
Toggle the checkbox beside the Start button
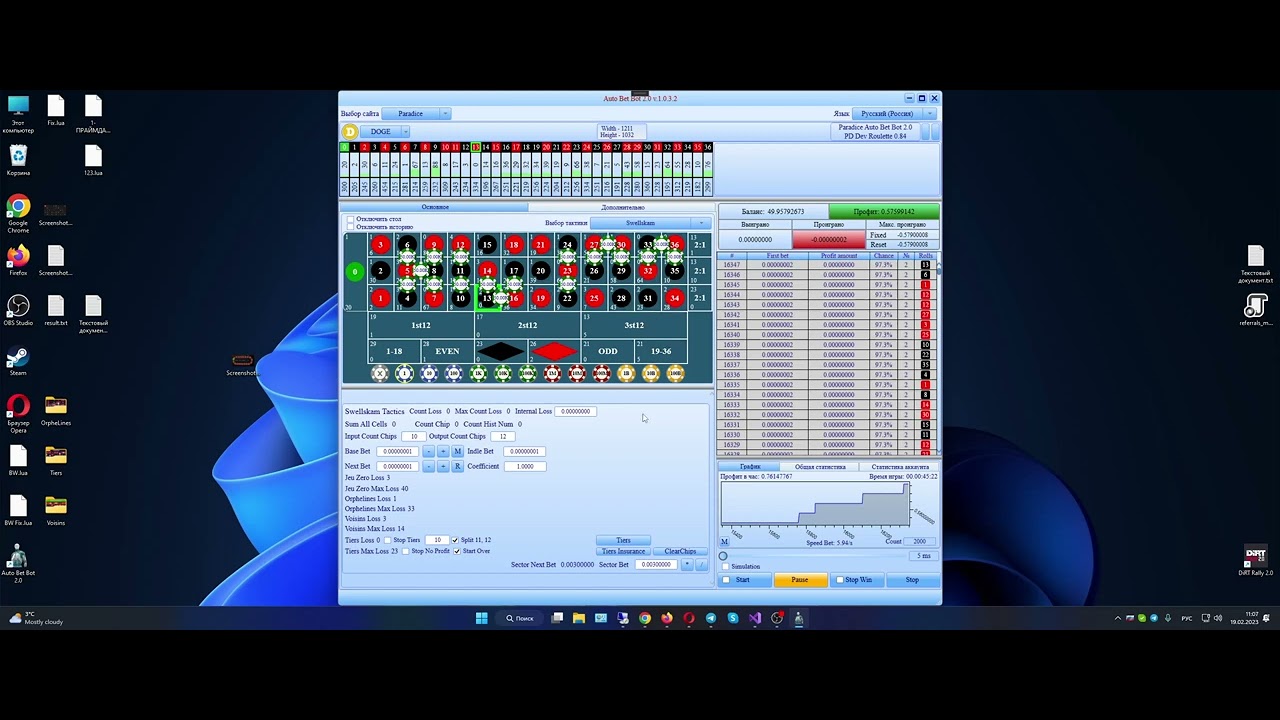726,580
